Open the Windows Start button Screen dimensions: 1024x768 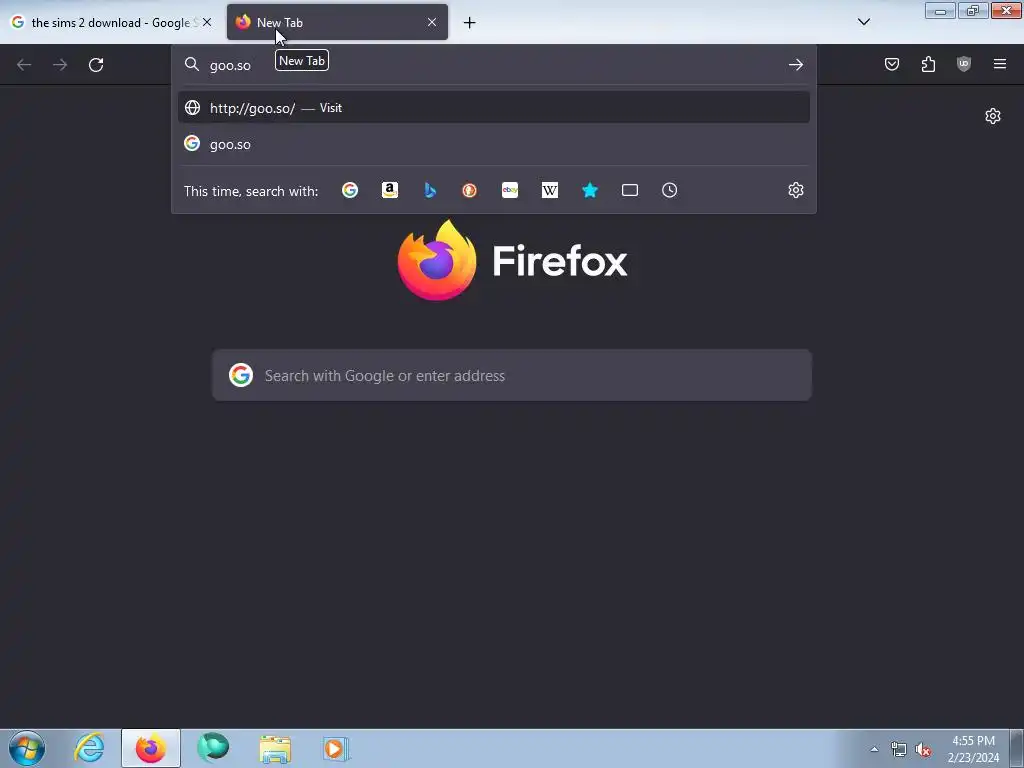pos(27,748)
